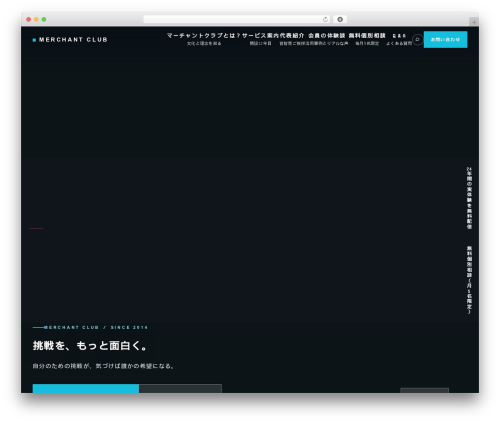Open Q&A よくある質問 menu item
This screenshot has width=500, height=423.
399,39
